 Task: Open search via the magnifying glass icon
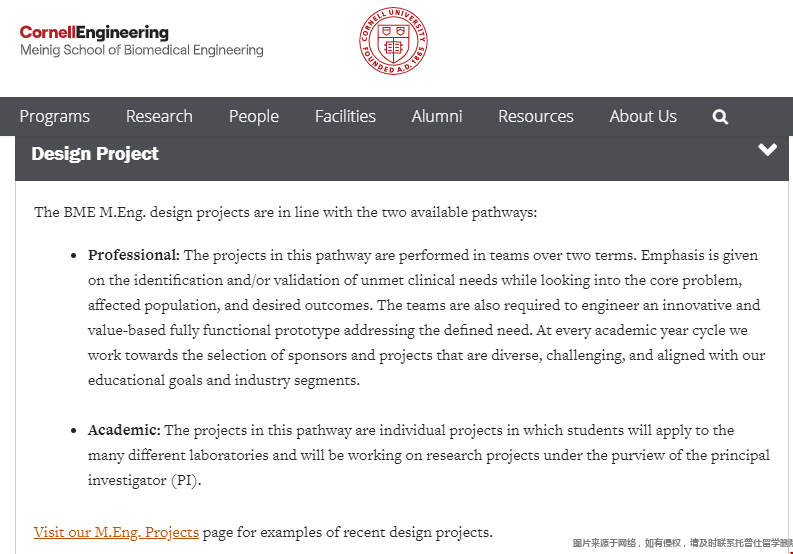pos(720,117)
